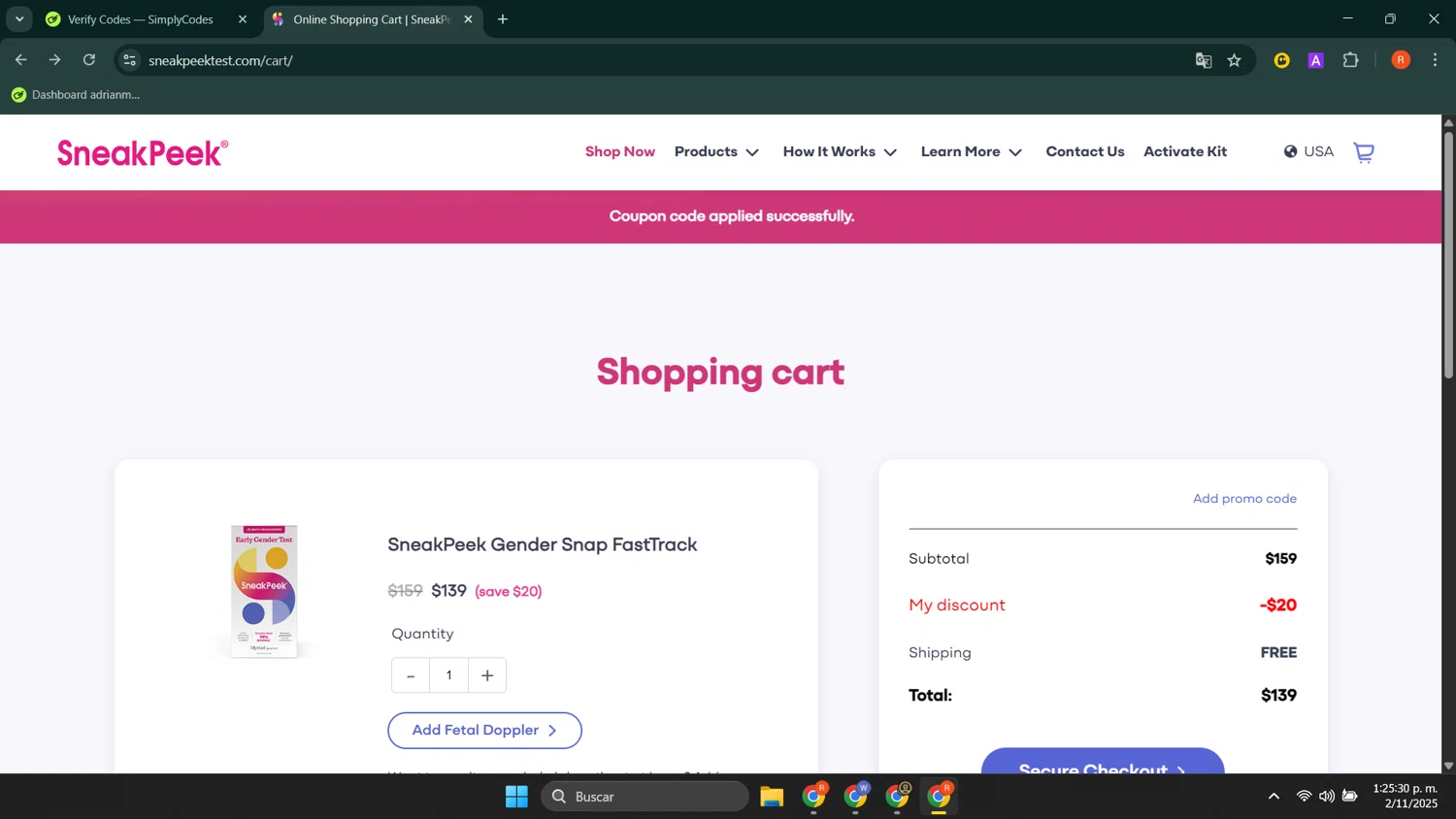This screenshot has width=1456, height=819.
Task: Open the clock and date panel
Action: pyautogui.click(x=1406, y=796)
